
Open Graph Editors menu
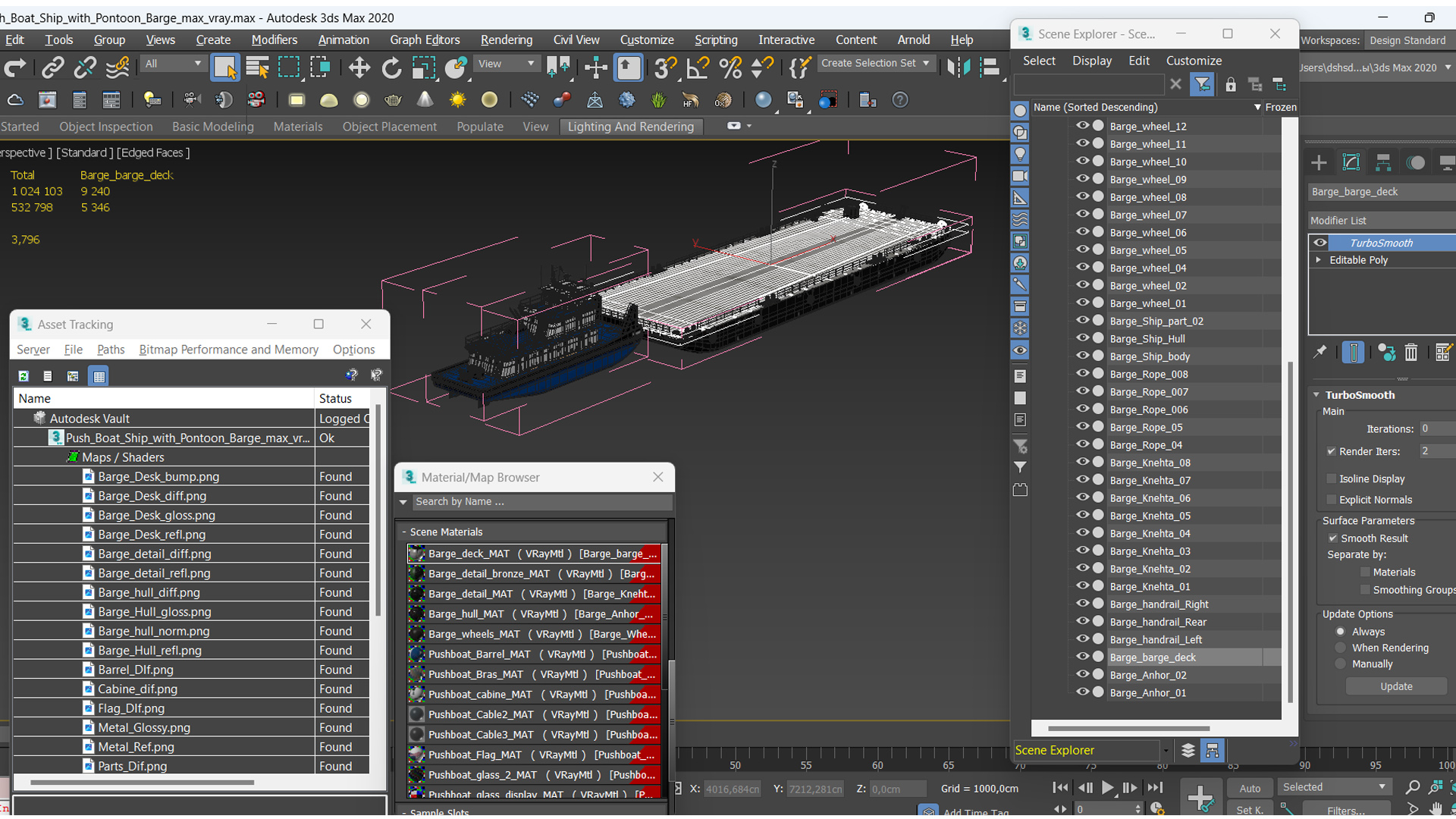pos(425,40)
